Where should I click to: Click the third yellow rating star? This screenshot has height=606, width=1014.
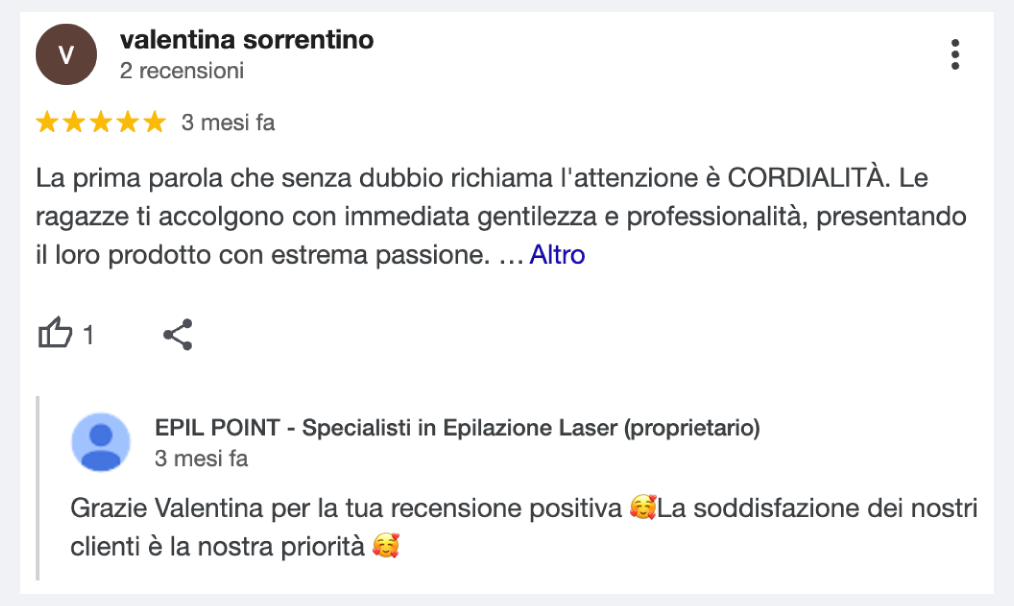click(x=100, y=123)
